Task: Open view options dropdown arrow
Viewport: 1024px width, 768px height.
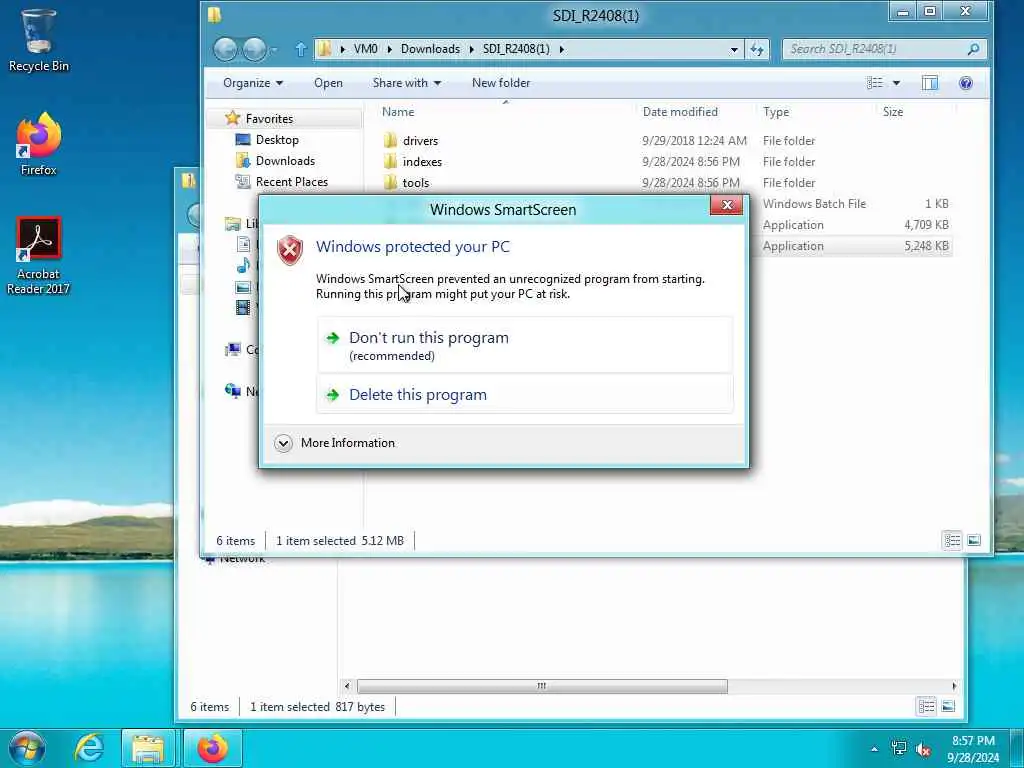Action: click(x=896, y=83)
